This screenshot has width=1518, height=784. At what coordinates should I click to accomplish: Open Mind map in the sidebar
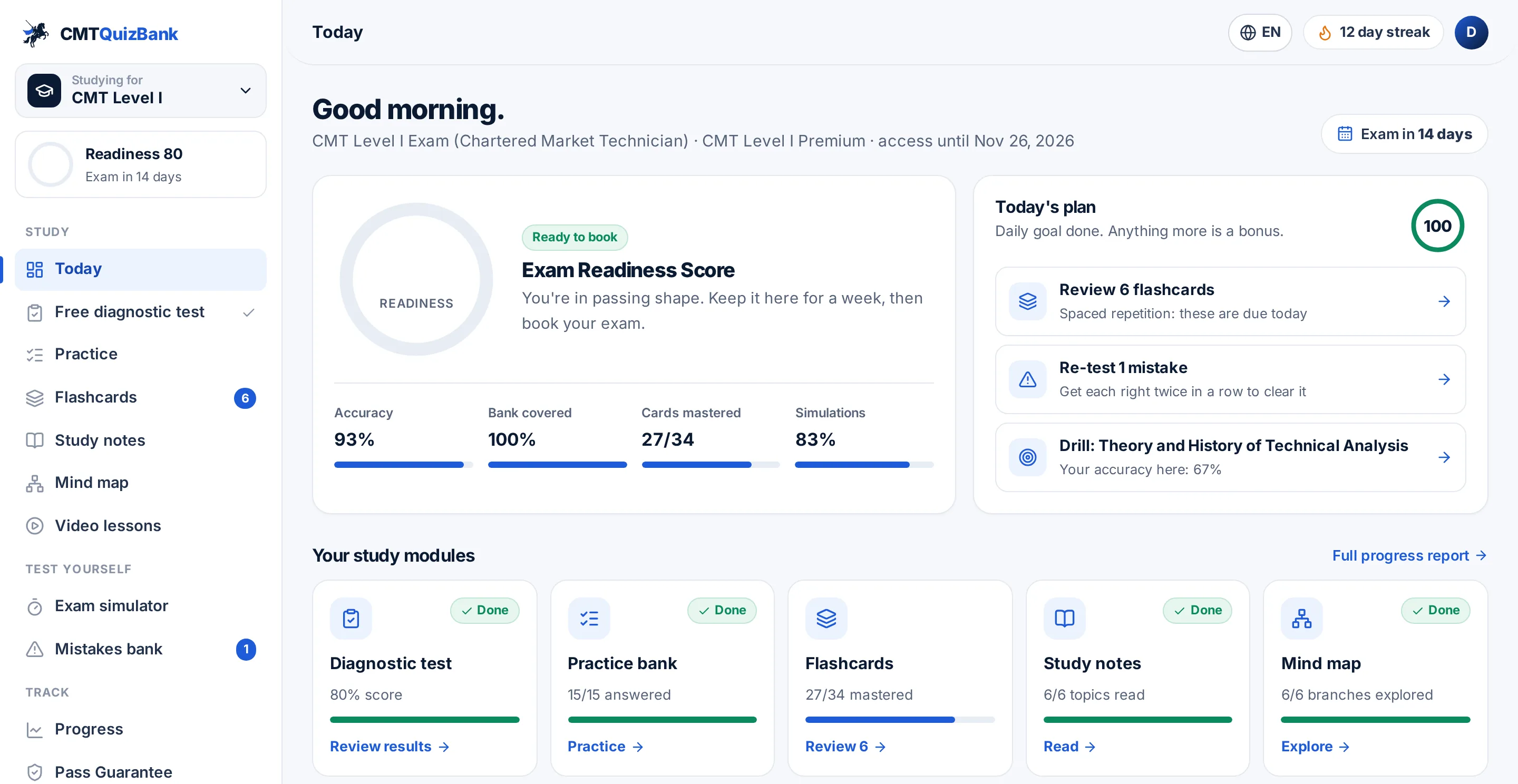pyautogui.click(x=141, y=483)
